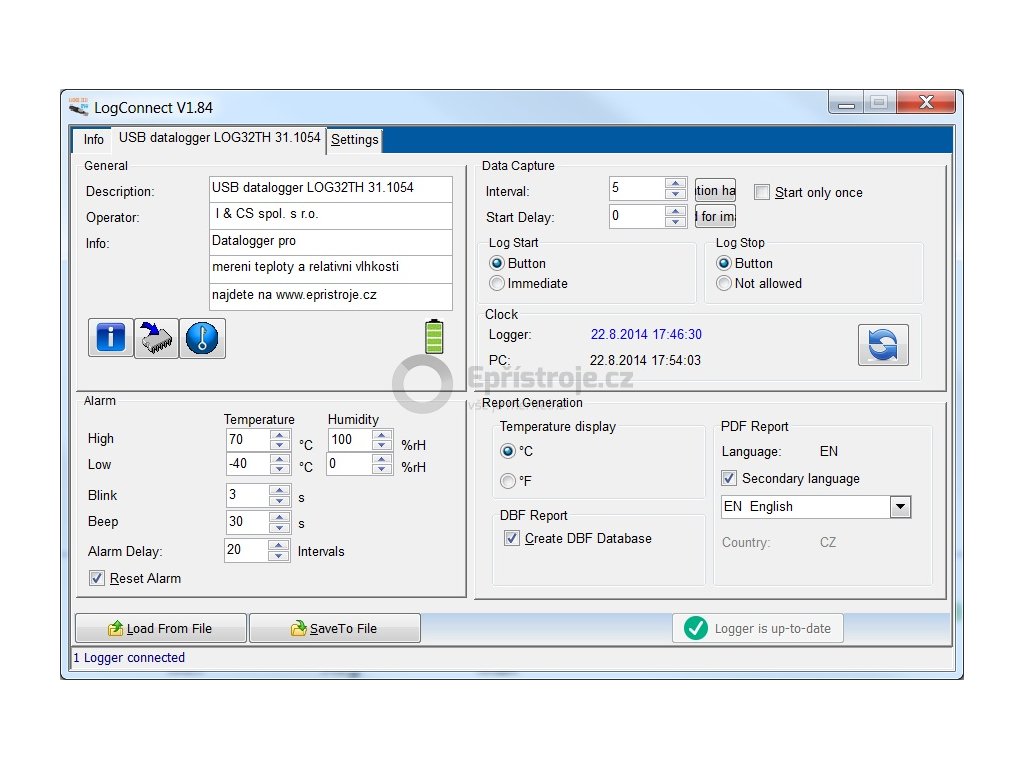Click the green battery level indicator
The image size is (1024, 768).
(x=434, y=336)
